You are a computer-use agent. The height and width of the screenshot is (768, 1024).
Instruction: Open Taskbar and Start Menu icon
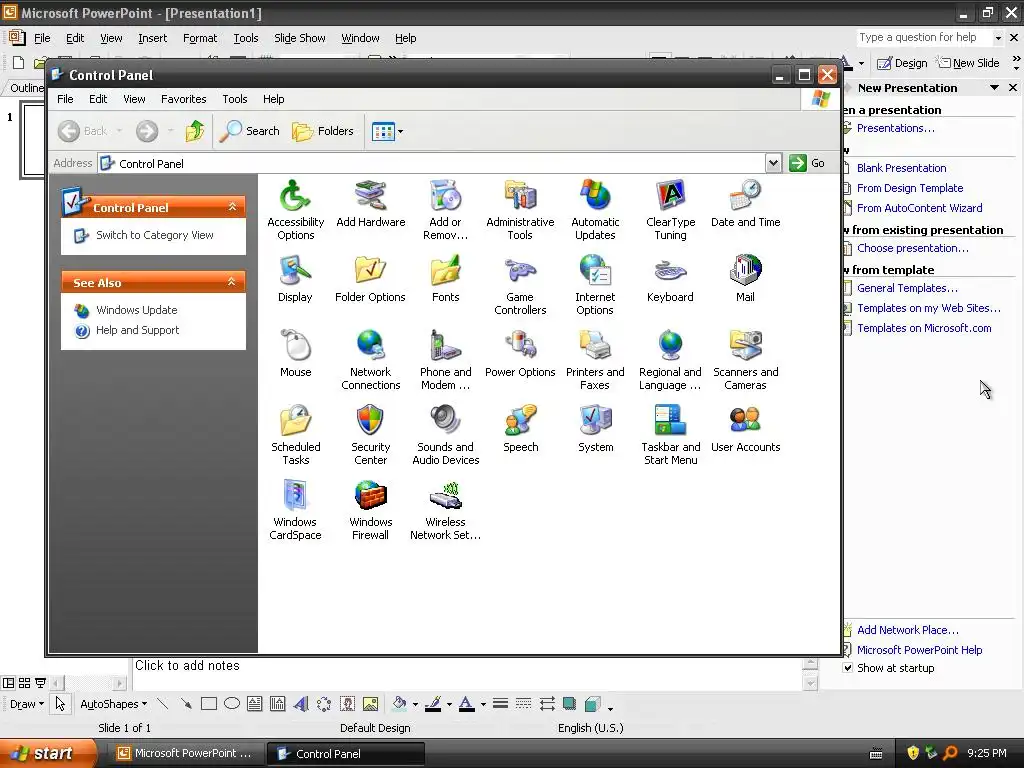(x=670, y=434)
